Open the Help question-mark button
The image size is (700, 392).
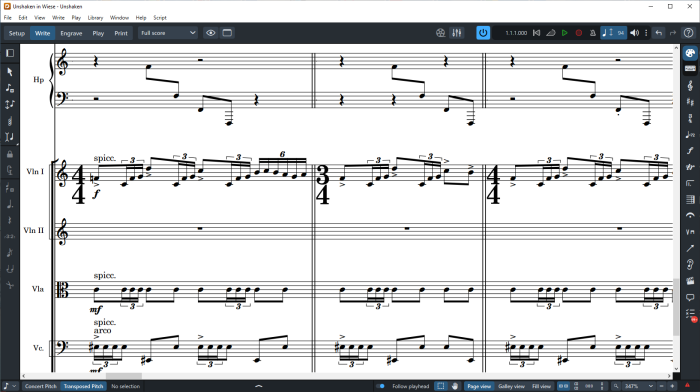click(x=689, y=33)
